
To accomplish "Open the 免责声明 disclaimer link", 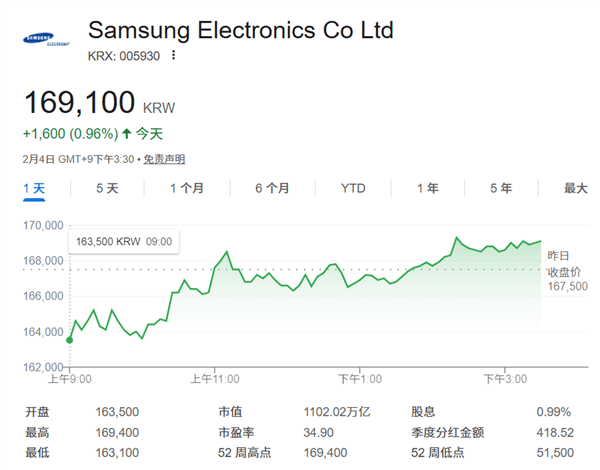I will (164, 159).
